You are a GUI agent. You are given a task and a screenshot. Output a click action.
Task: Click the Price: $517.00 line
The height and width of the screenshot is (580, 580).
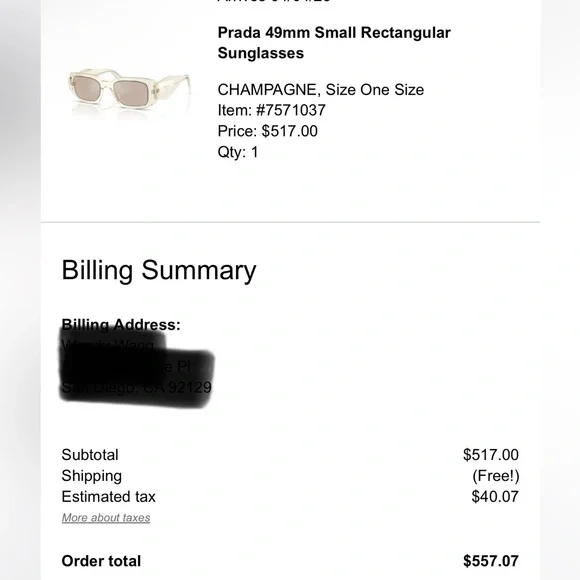pos(267,131)
